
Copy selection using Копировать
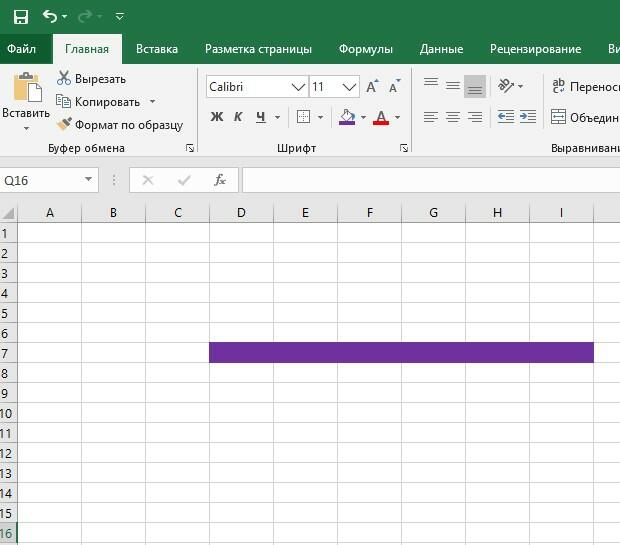98,102
